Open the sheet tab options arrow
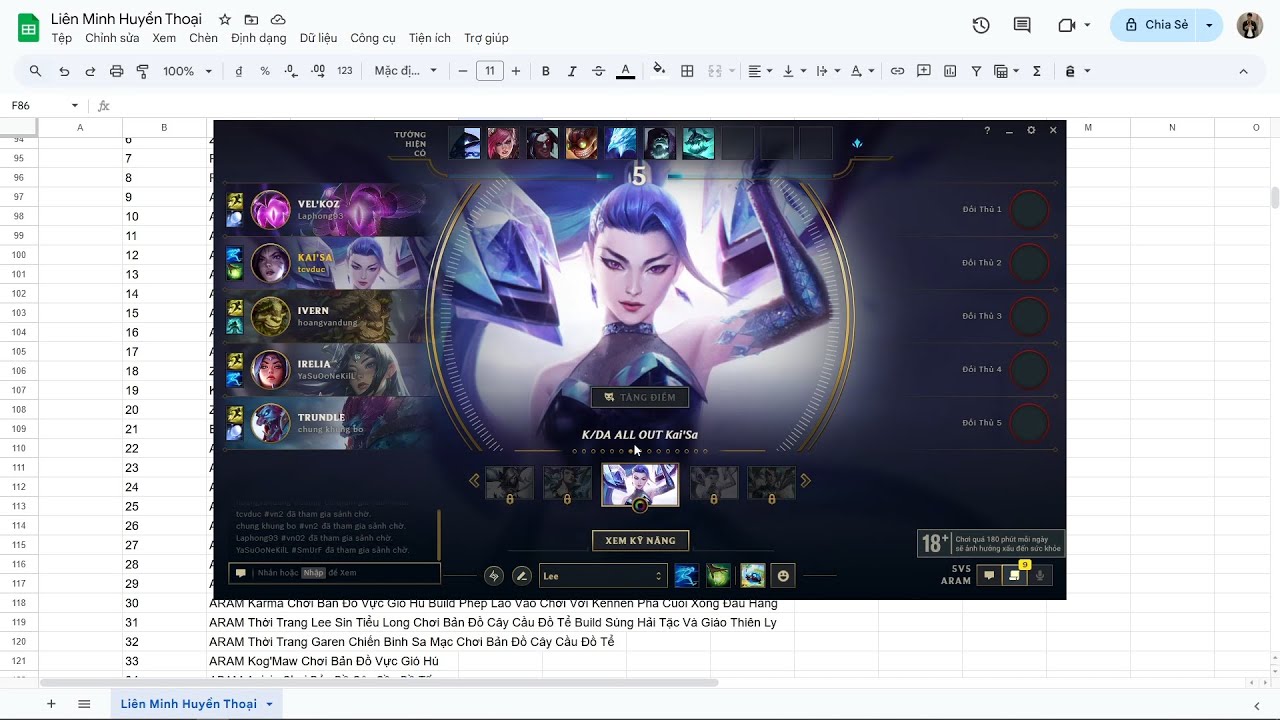The height and width of the screenshot is (720, 1280). click(269, 704)
